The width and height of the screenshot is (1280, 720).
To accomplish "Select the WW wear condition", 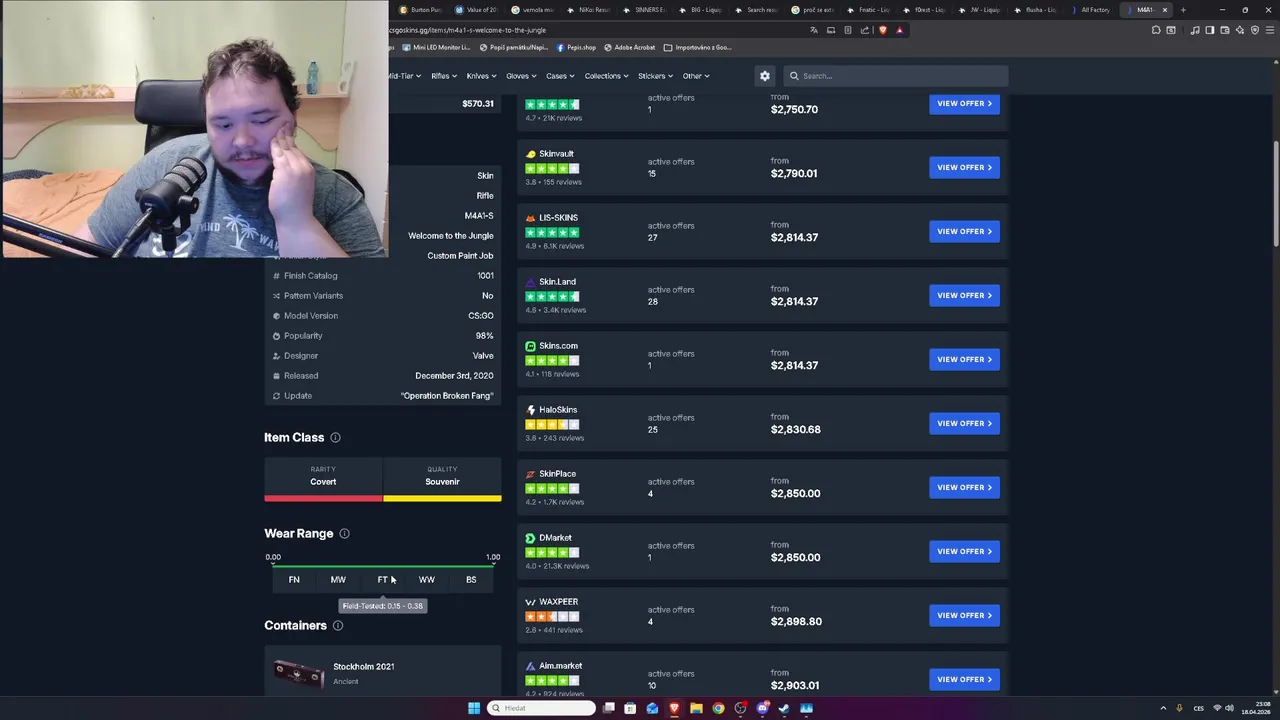I will (x=427, y=580).
